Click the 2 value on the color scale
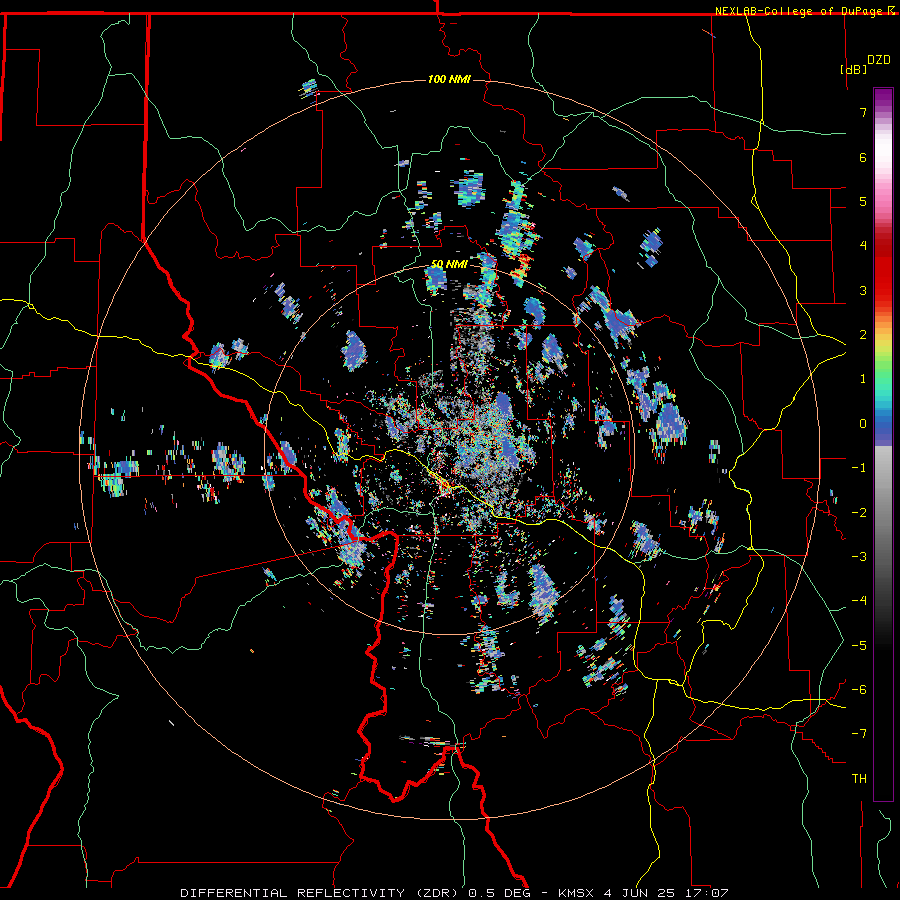Image resolution: width=900 pixels, height=900 pixels. pos(863,335)
